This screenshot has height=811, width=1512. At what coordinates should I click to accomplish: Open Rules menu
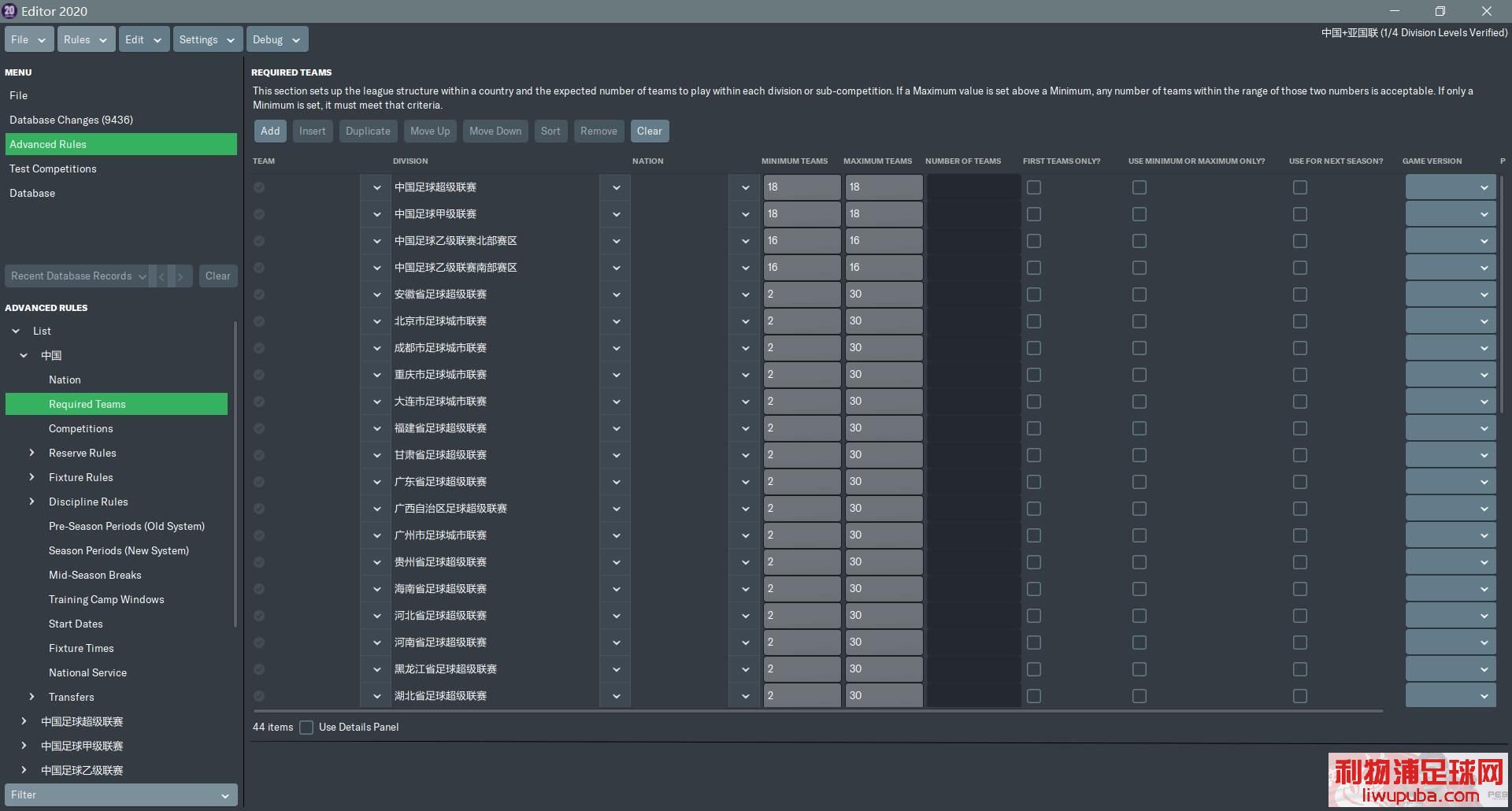[x=87, y=39]
